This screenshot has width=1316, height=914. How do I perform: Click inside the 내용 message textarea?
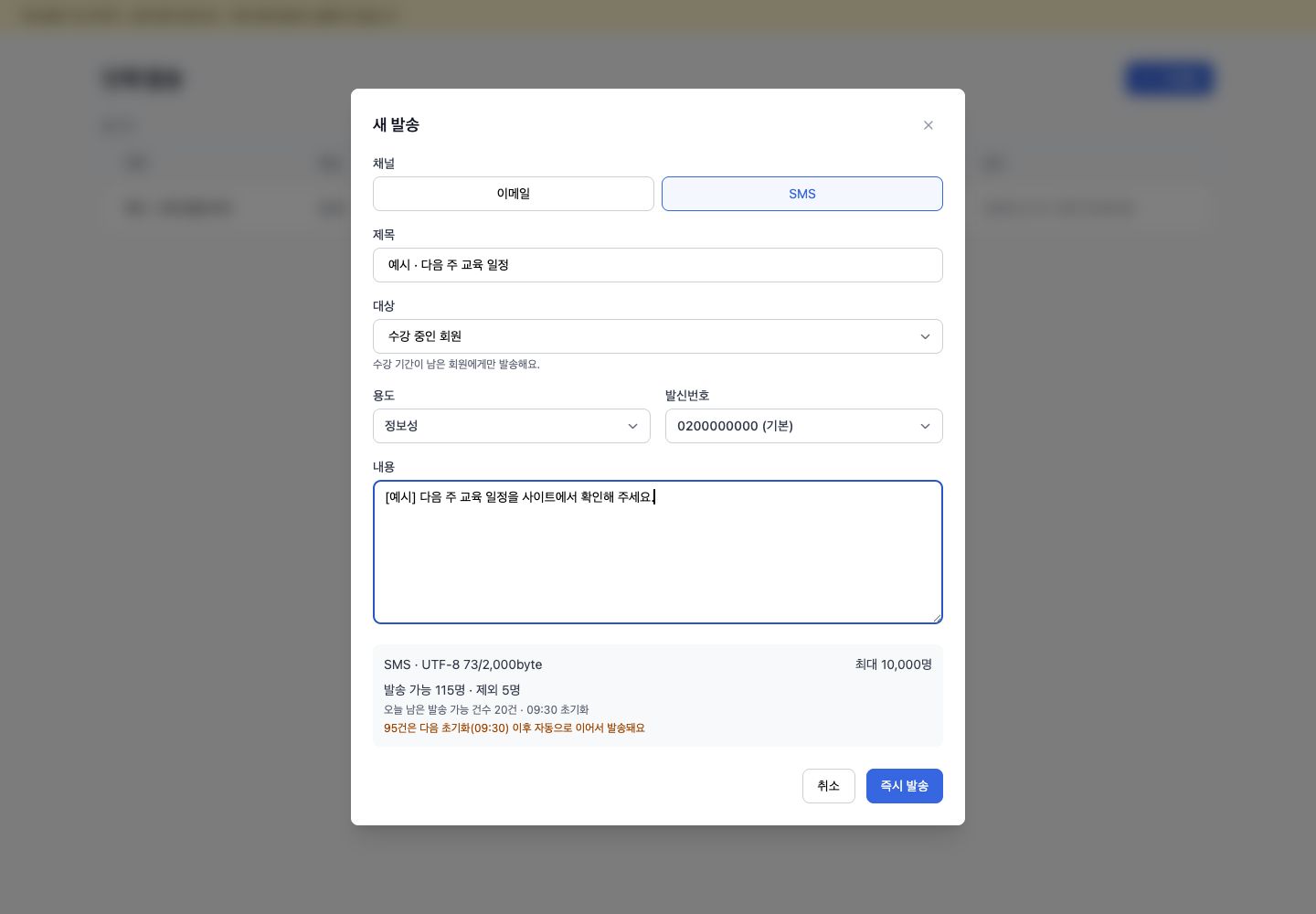tap(658, 552)
